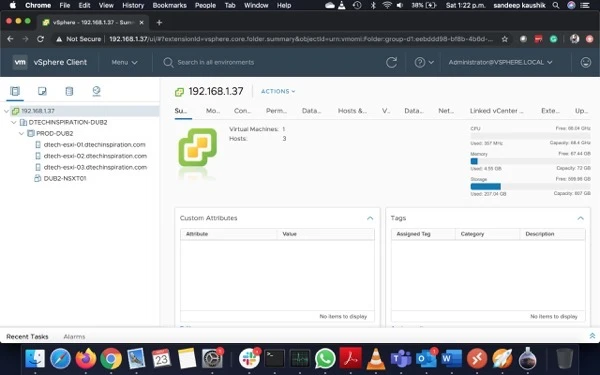Click the browser reload button
Image resolution: width=600 pixels, height=375 pixels.
click(x=40, y=39)
